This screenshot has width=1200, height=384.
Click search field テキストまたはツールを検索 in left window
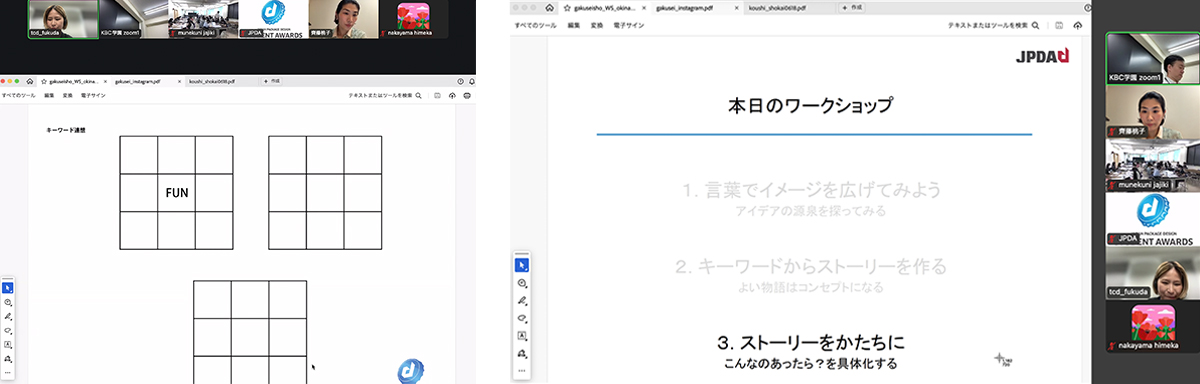[386, 95]
